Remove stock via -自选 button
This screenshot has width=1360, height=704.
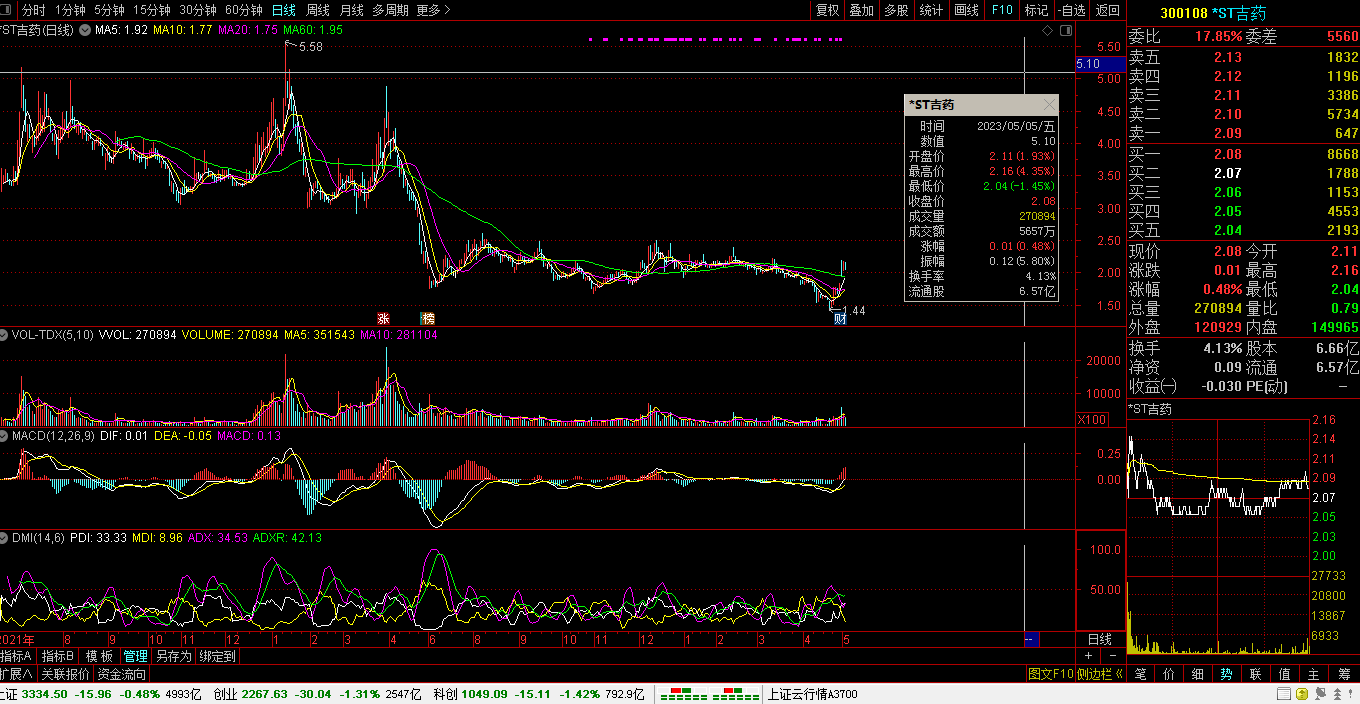click(1071, 10)
